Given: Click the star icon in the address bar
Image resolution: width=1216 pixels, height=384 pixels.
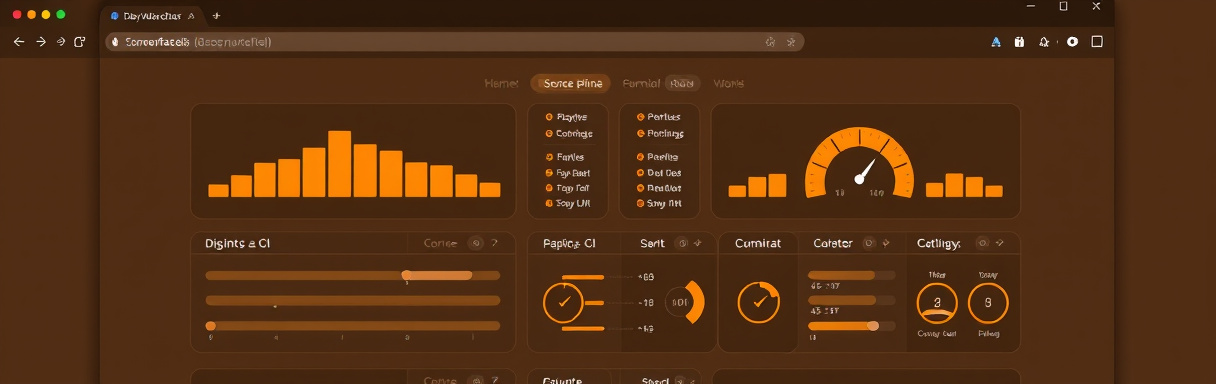Looking at the screenshot, I should pyautogui.click(x=790, y=42).
